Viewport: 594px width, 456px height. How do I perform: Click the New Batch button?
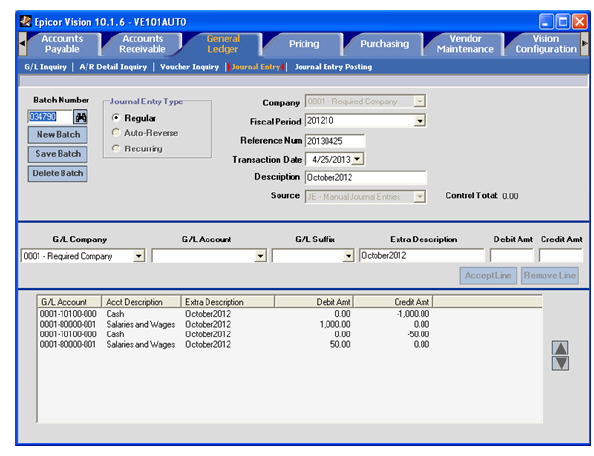coord(58,135)
